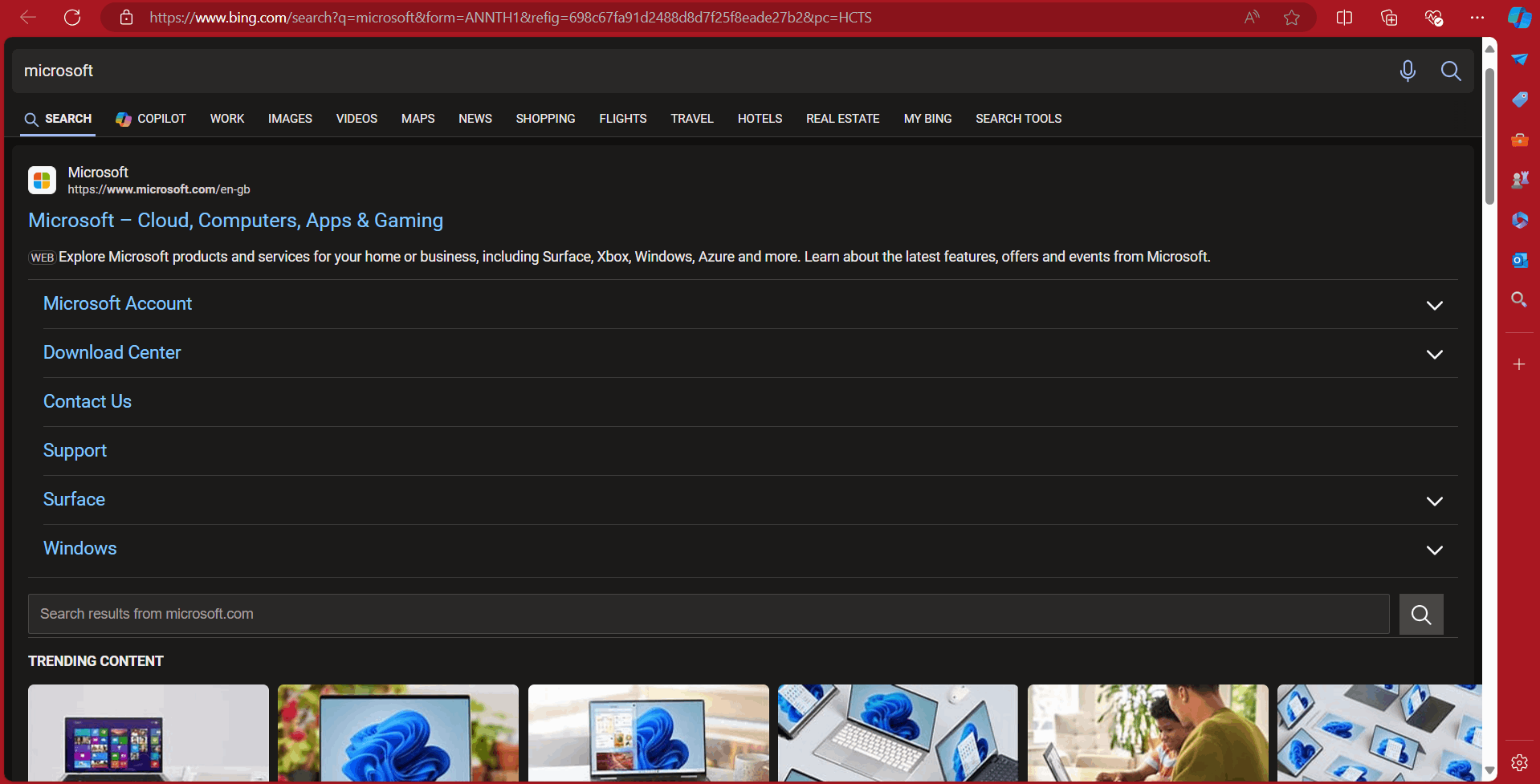Open Microsoft 365 from the sidebar
Image resolution: width=1540 pixels, height=784 pixels.
1519,220
